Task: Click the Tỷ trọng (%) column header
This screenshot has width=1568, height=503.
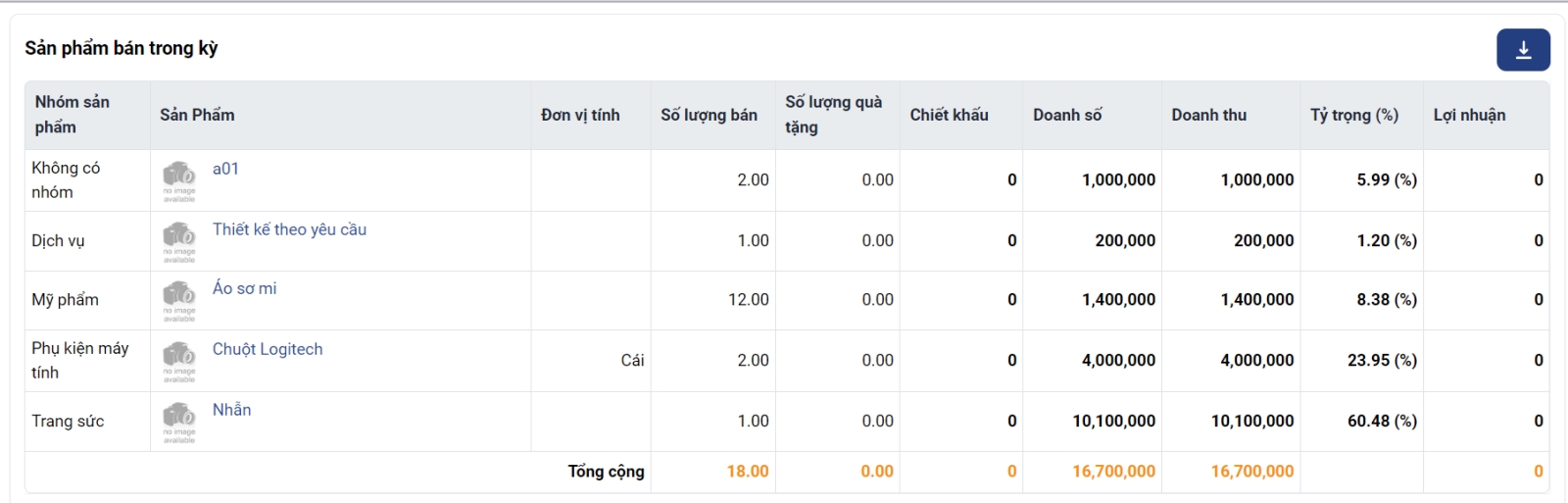Action: [x=1353, y=115]
